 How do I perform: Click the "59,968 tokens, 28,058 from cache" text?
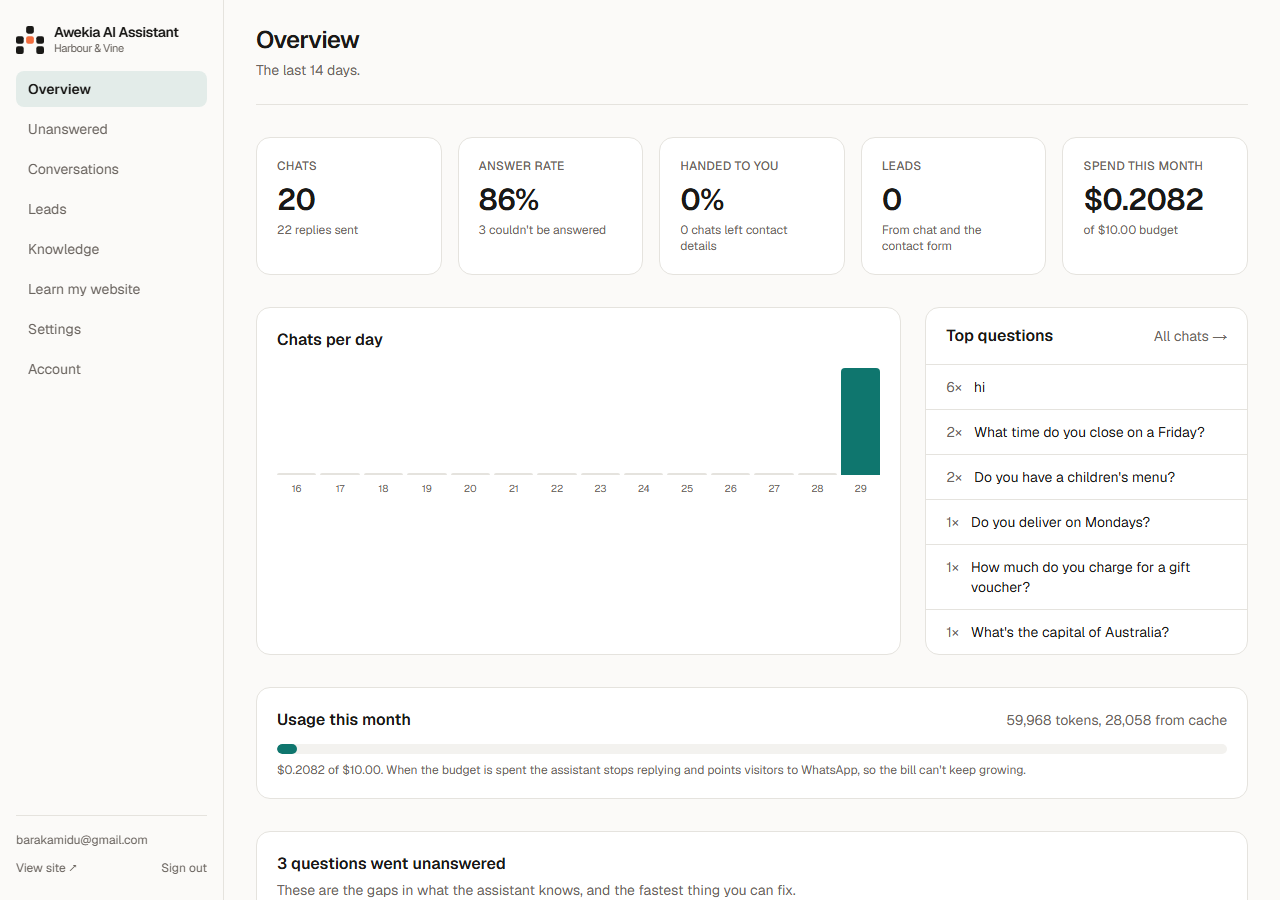click(x=1116, y=720)
